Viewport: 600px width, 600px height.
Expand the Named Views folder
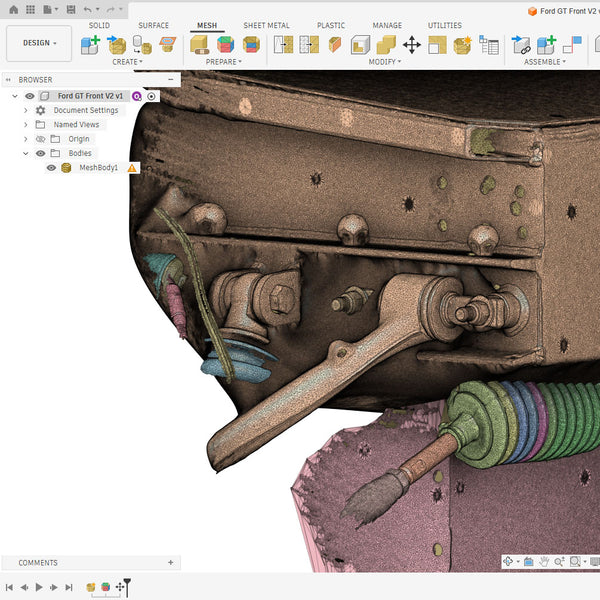tap(26, 125)
